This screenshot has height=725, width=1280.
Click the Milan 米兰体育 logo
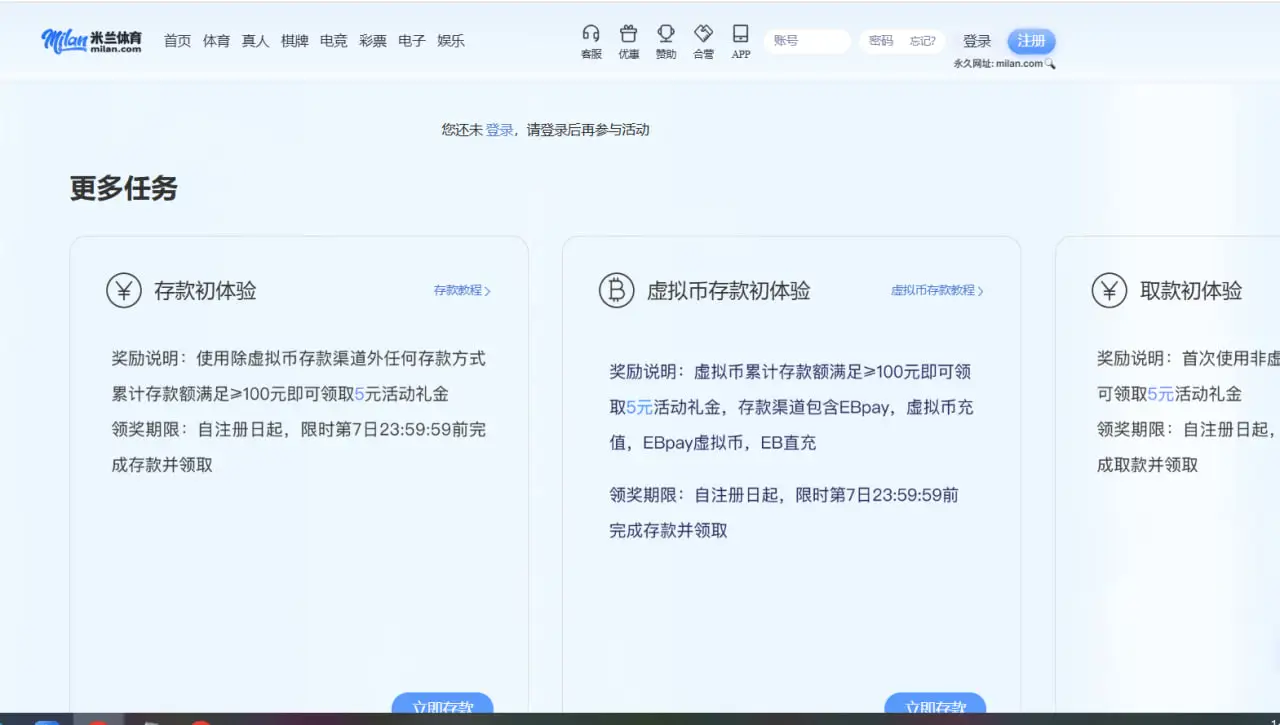coord(91,41)
